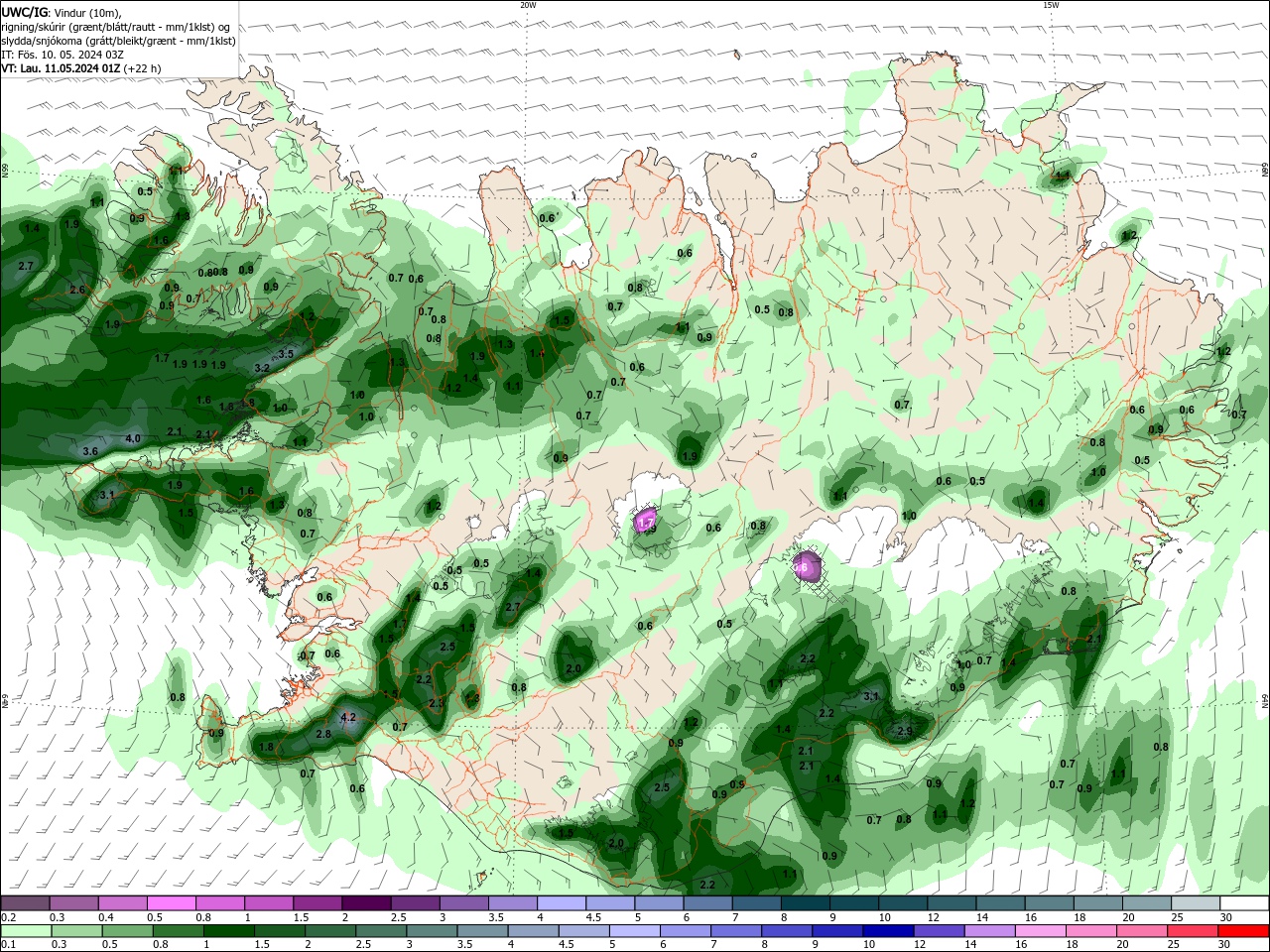
Task: Click the '4.2' precipitation value on the map
Action: 348,717
